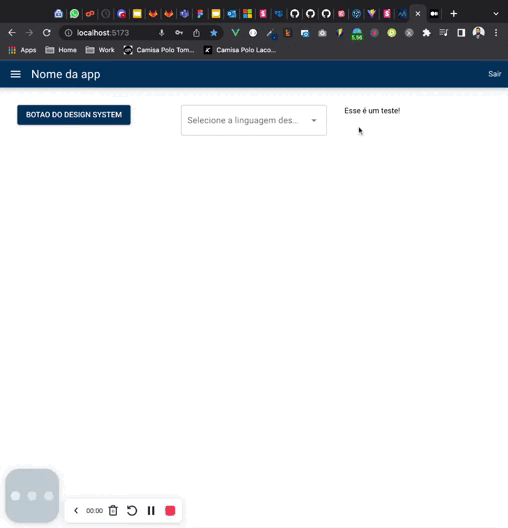
Task: Close the current tab with the X
Action: (418, 14)
